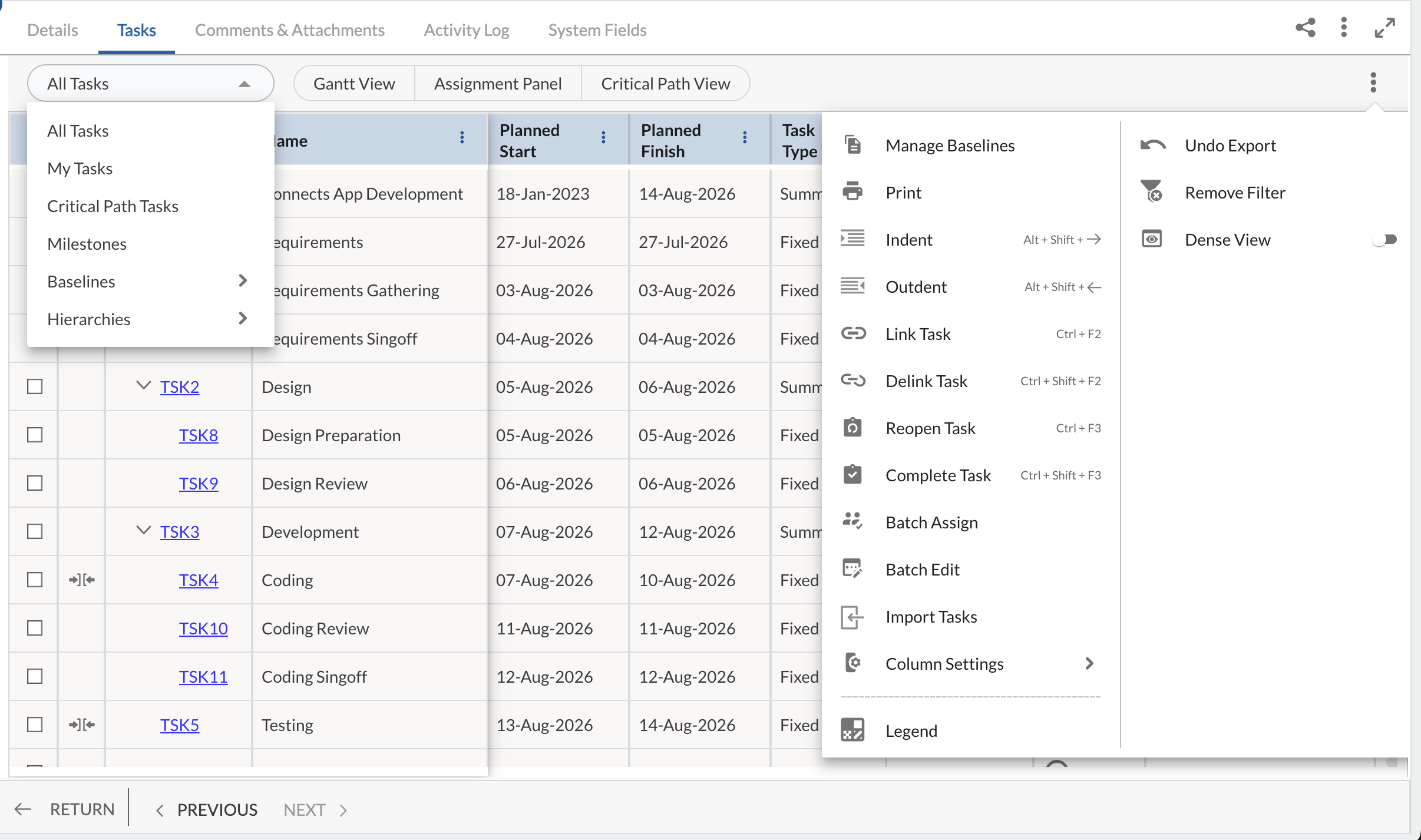Click the Complete Task checkmark icon

(x=852, y=475)
